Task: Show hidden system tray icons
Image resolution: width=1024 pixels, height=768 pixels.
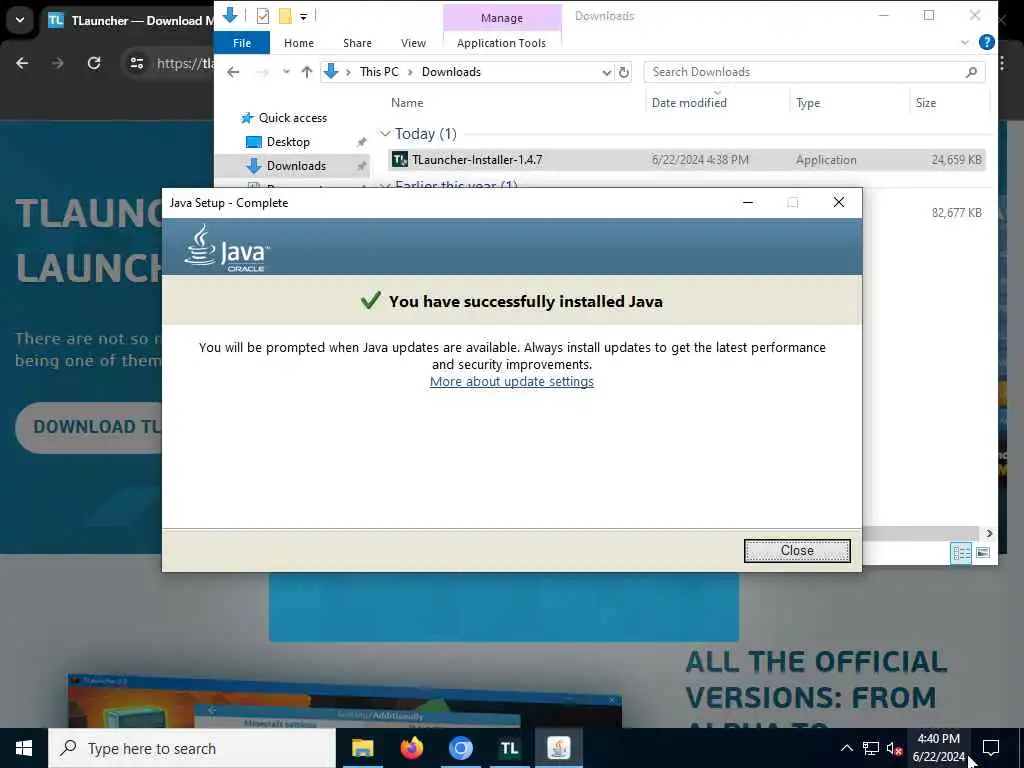Action: pyautogui.click(x=846, y=748)
